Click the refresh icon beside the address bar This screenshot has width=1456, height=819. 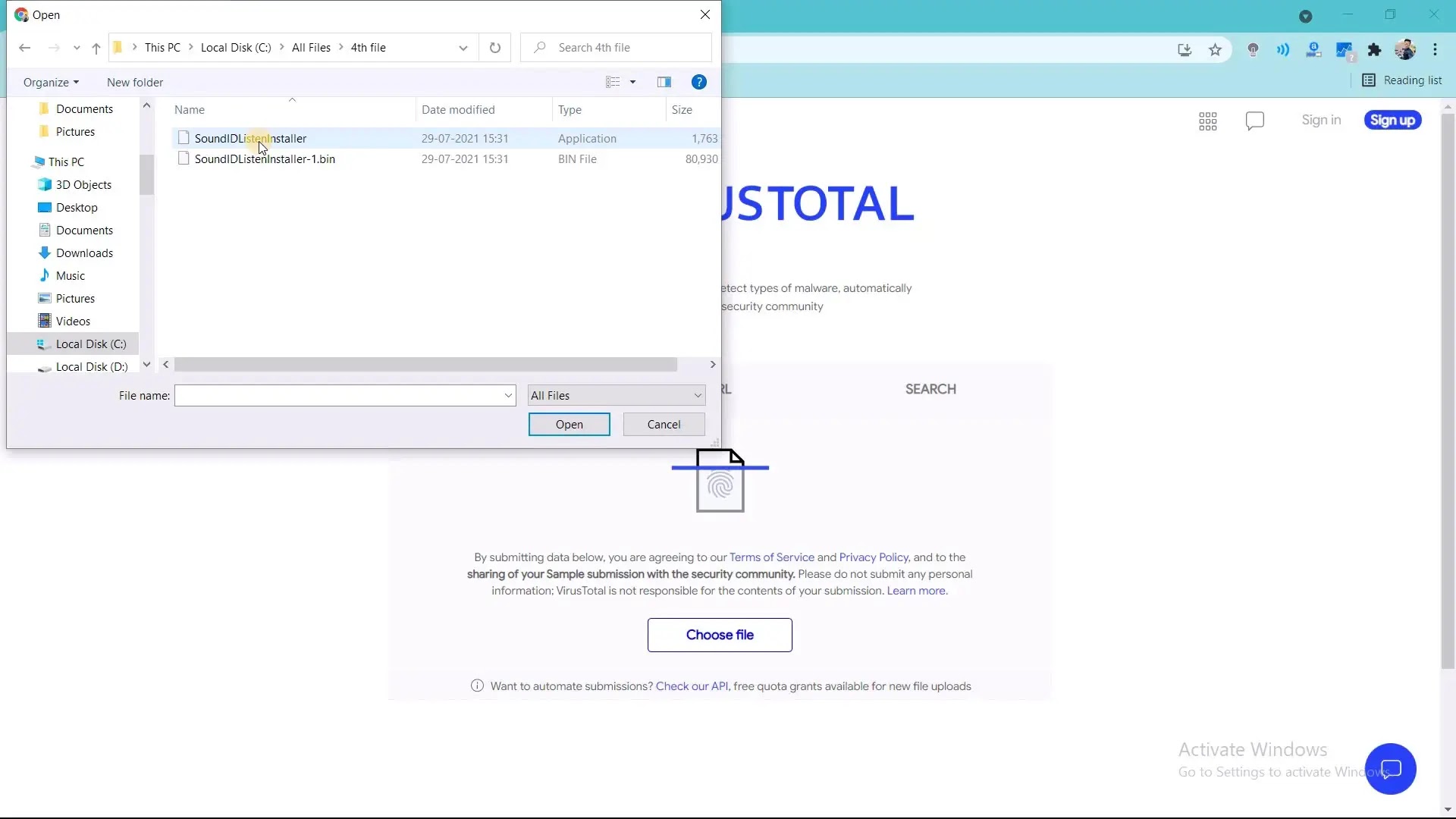[495, 48]
